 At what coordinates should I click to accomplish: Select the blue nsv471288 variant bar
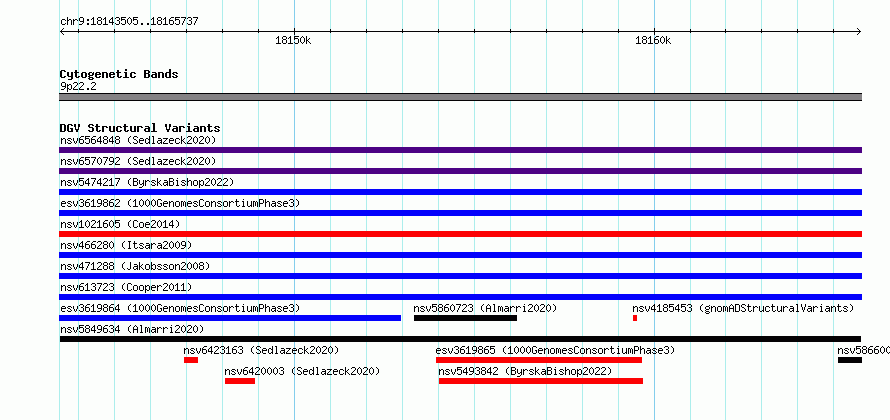point(460,276)
